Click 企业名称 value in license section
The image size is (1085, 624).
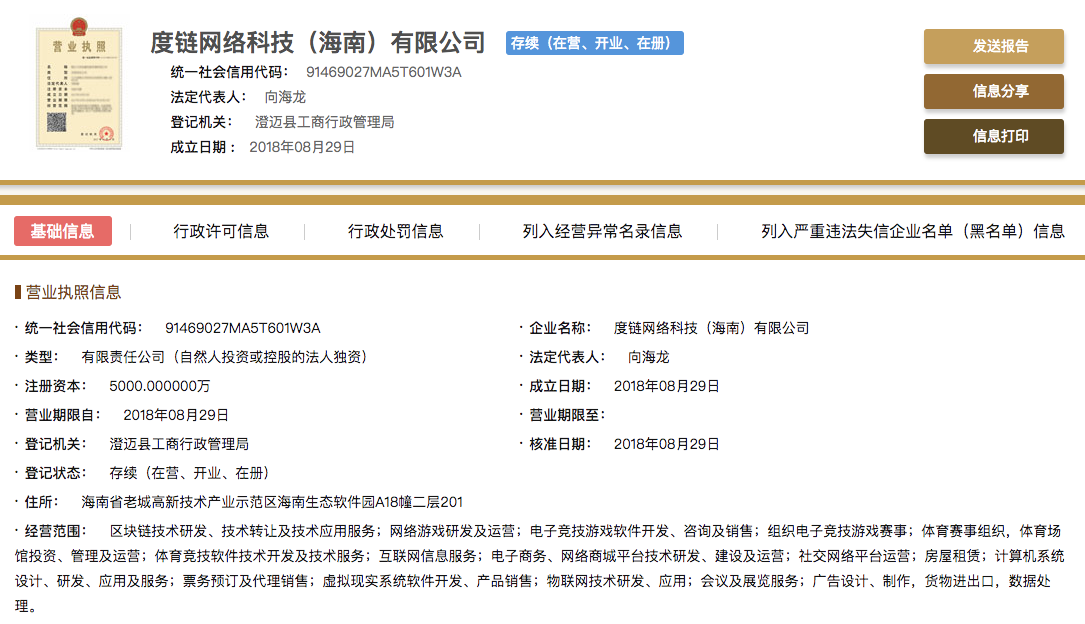tap(711, 328)
